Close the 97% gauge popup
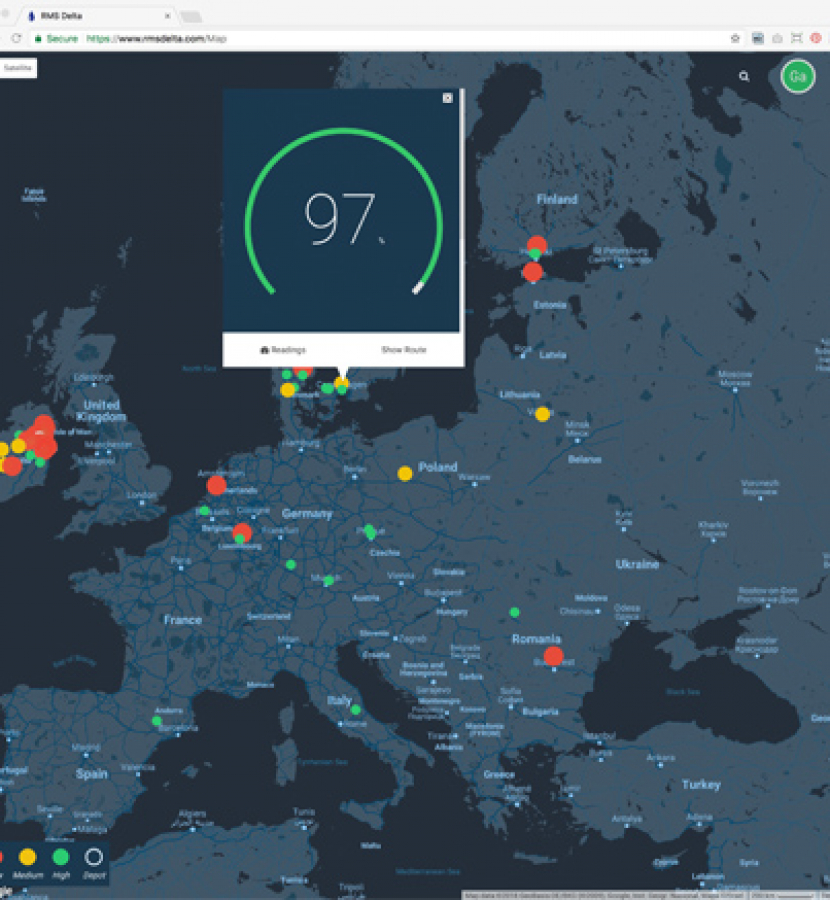Image resolution: width=830 pixels, height=900 pixels. [448, 98]
